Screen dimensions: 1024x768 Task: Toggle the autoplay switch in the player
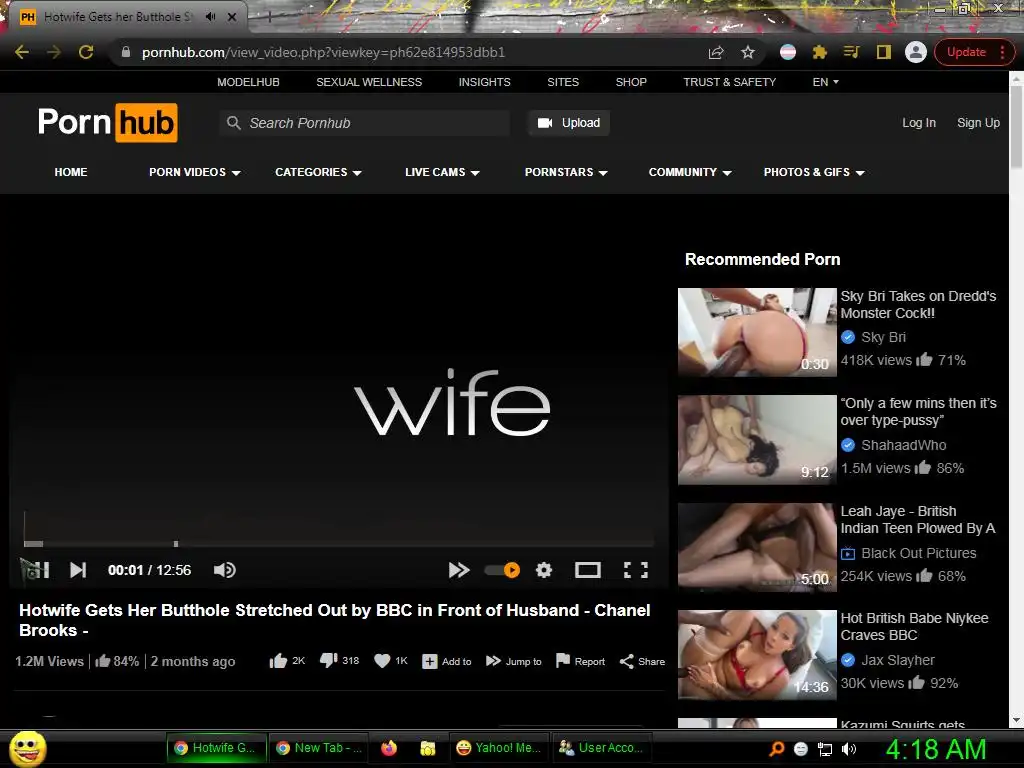(502, 570)
